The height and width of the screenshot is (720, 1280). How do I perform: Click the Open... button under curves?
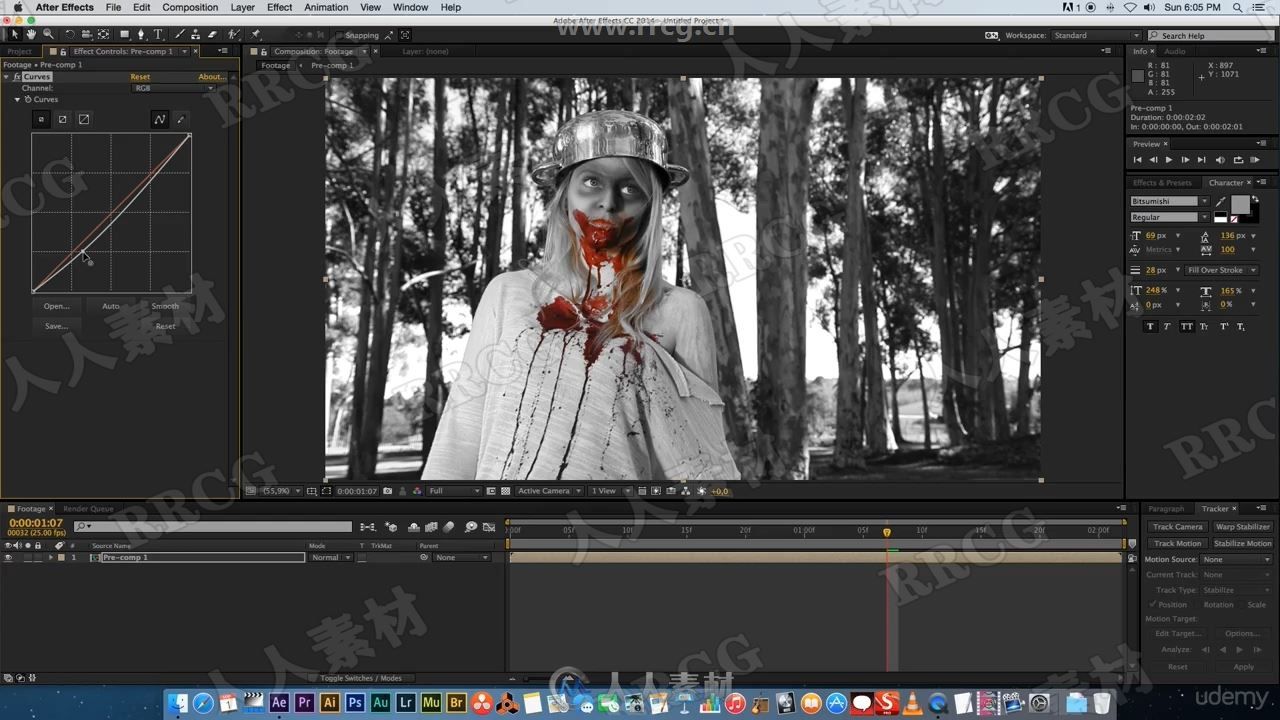56,306
